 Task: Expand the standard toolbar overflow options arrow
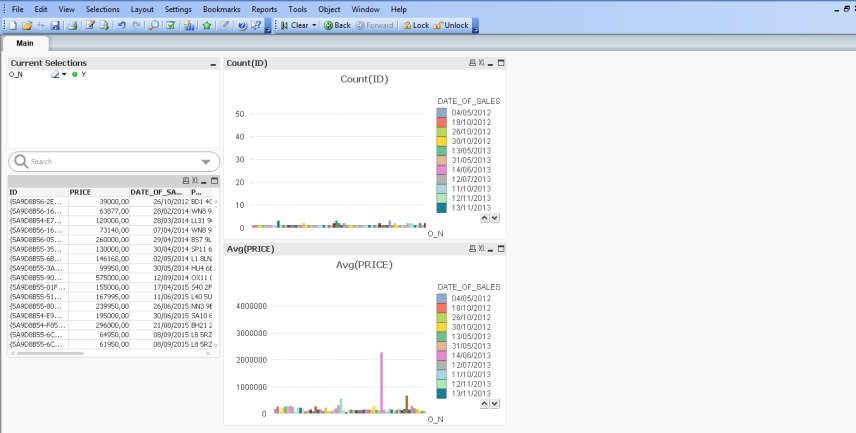click(x=268, y=26)
